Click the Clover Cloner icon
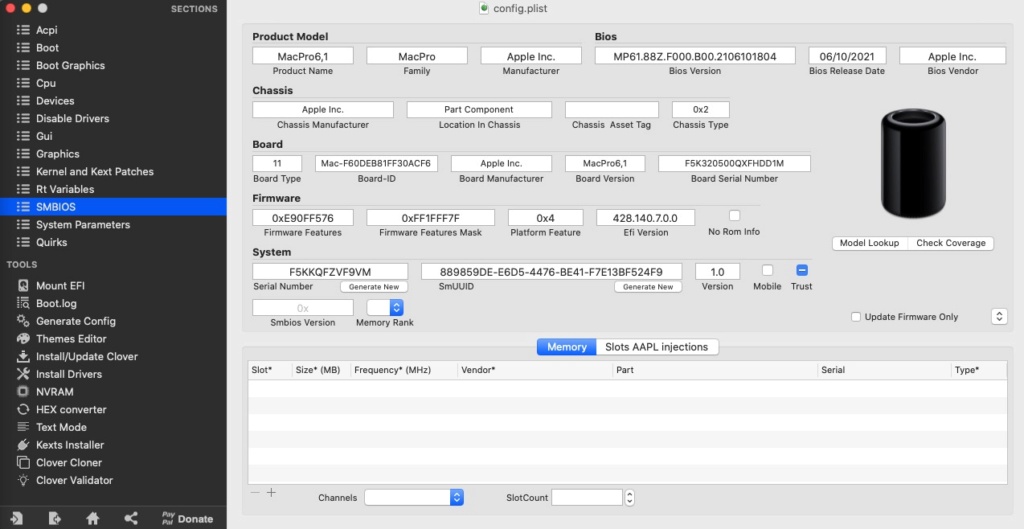Viewport: 1024px width, 529px height. (x=23, y=462)
